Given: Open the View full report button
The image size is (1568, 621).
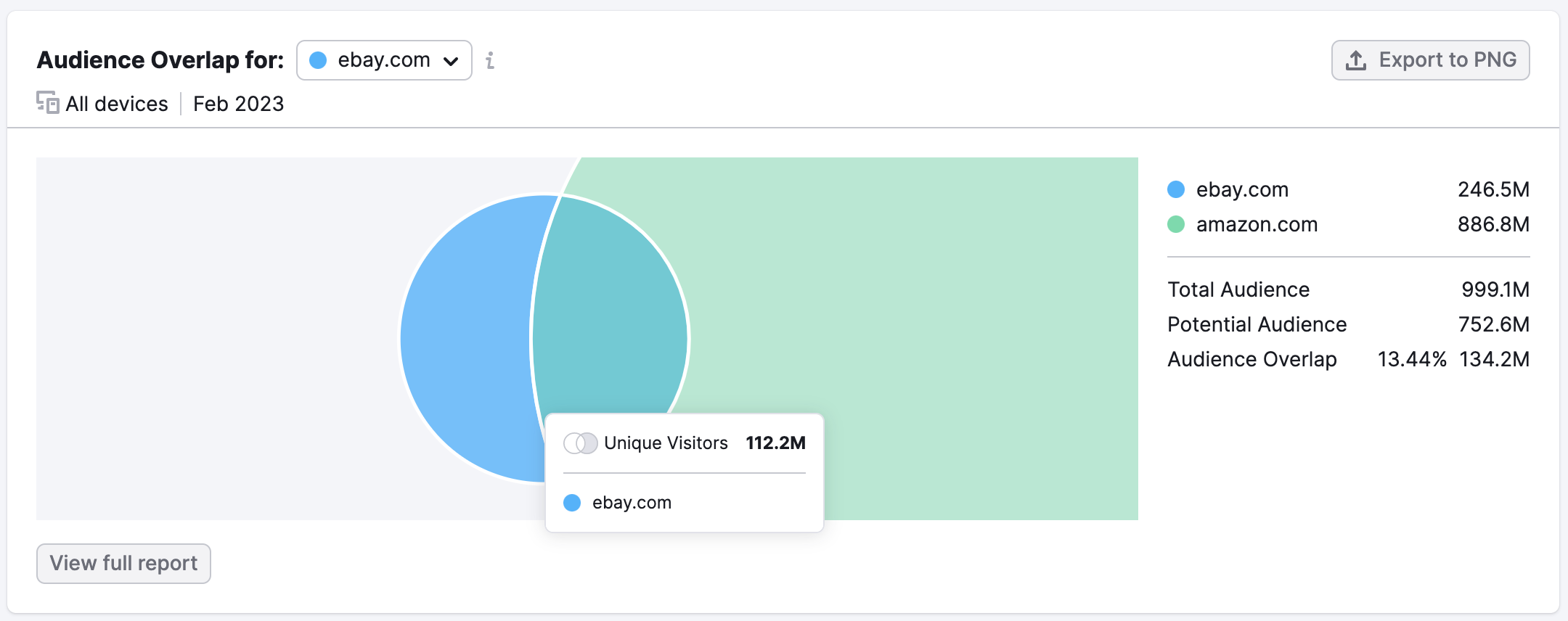Looking at the screenshot, I should 123,563.
